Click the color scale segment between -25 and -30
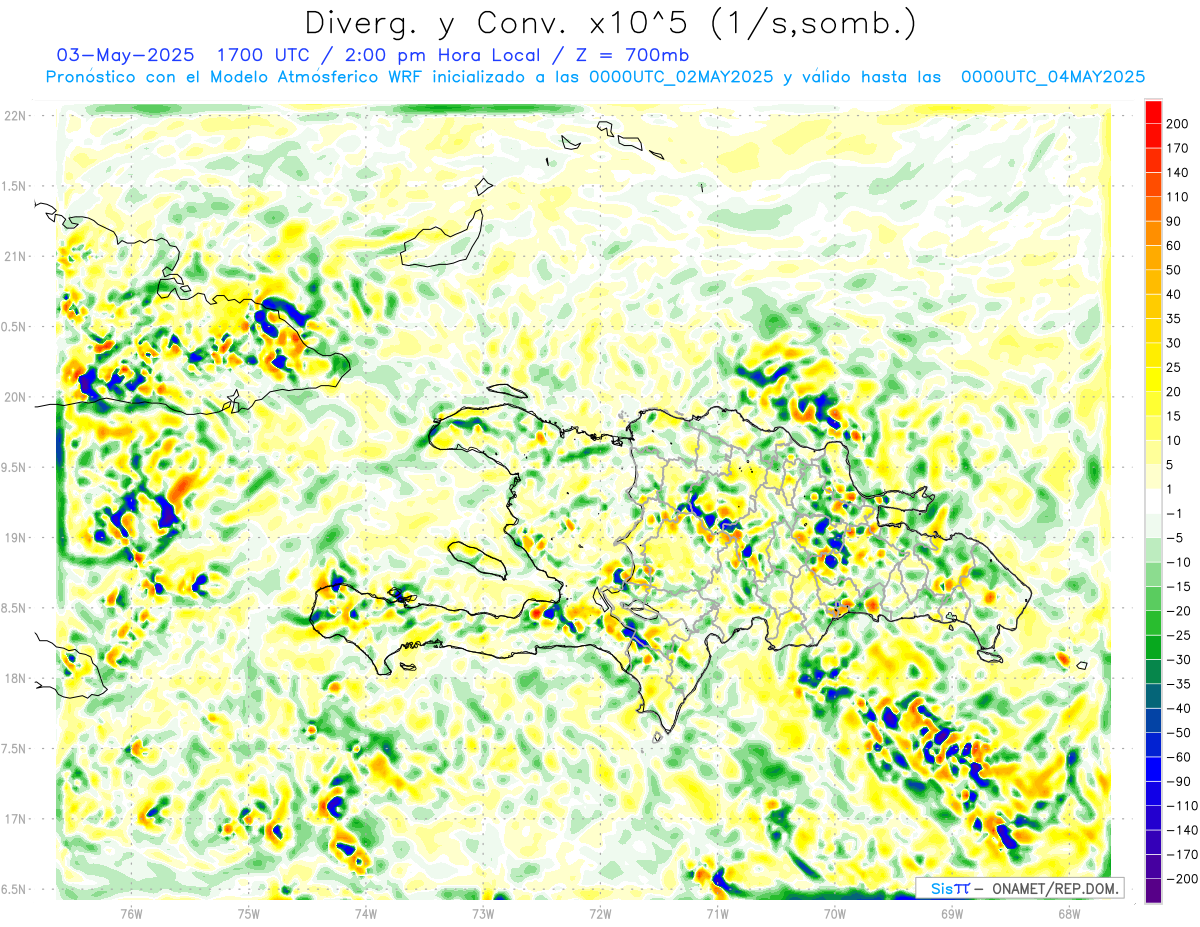The height and width of the screenshot is (927, 1200). [1154, 647]
